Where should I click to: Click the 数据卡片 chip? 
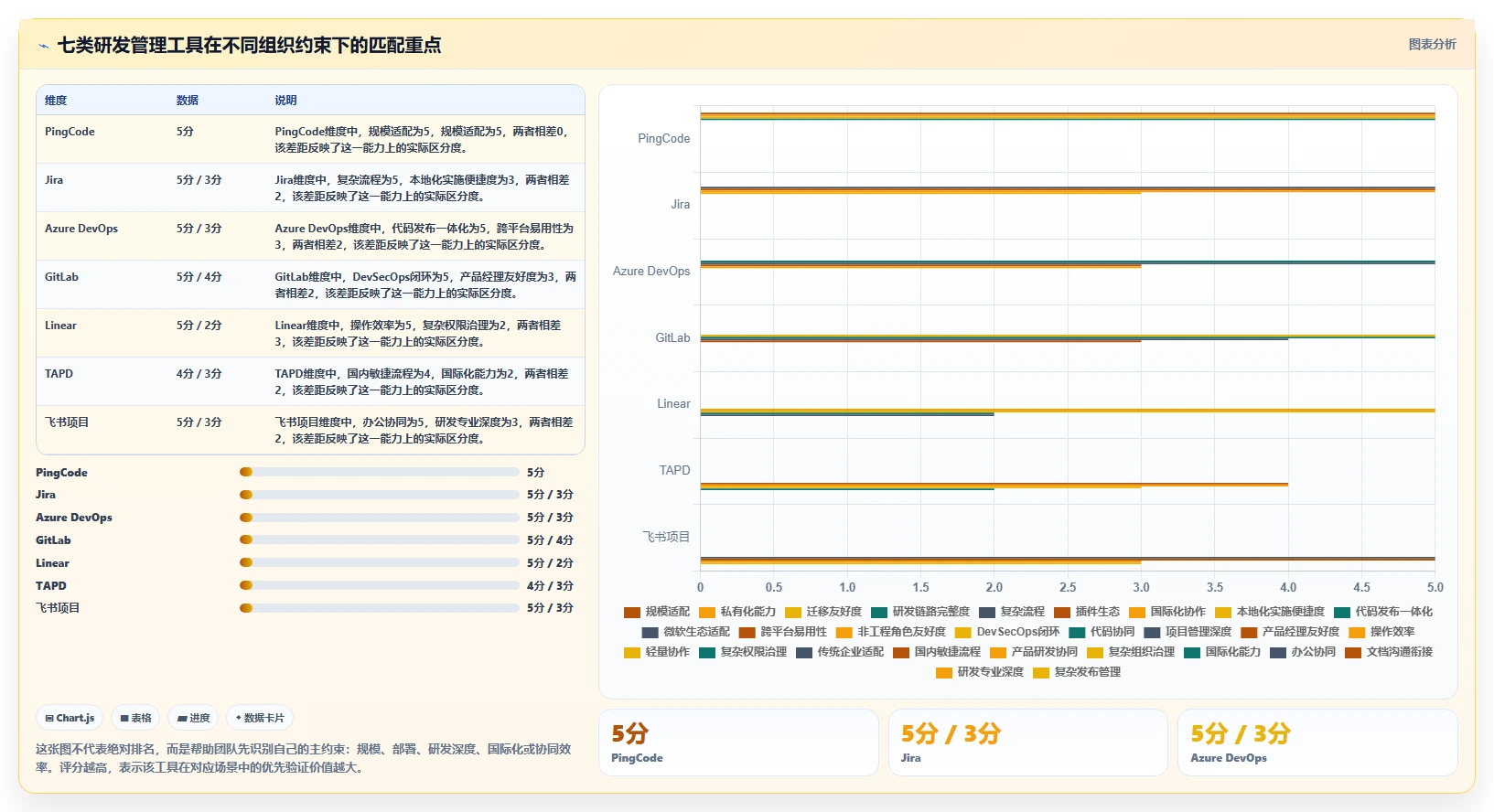pos(260,718)
